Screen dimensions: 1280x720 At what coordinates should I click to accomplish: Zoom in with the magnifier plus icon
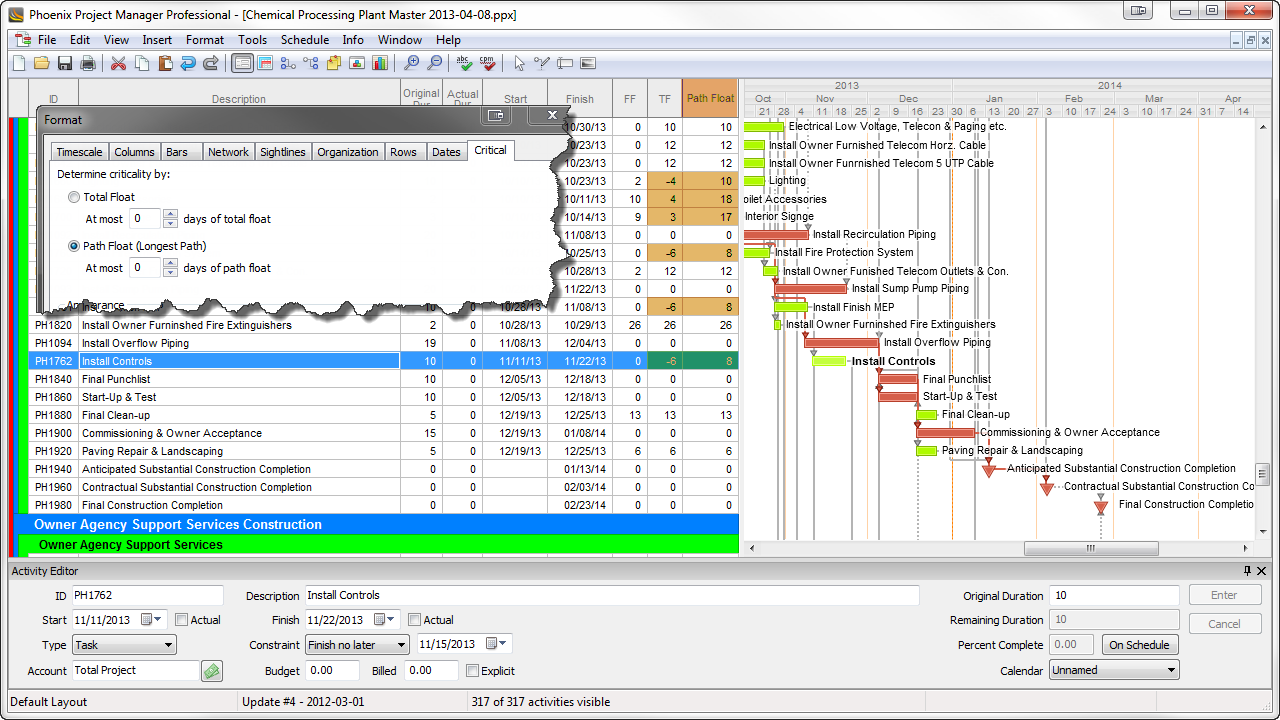tap(411, 63)
